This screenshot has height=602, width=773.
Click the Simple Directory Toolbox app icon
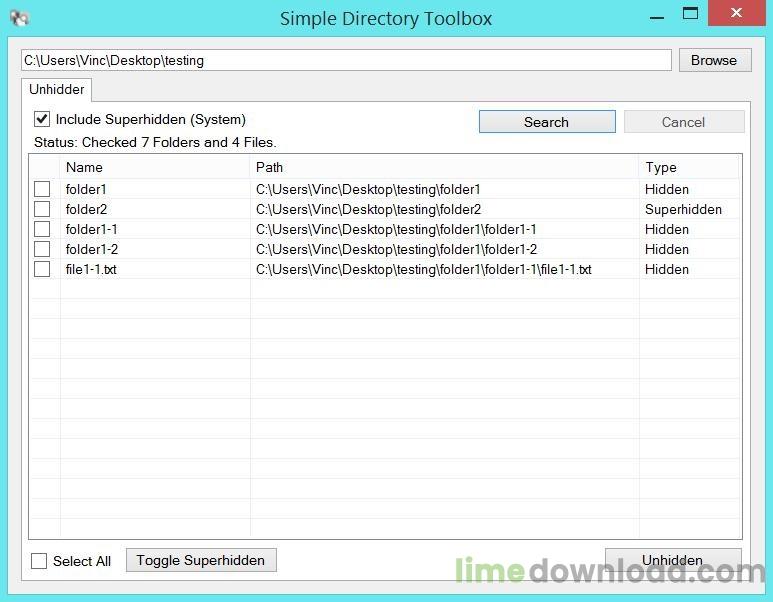pyautogui.click(x=19, y=18)
